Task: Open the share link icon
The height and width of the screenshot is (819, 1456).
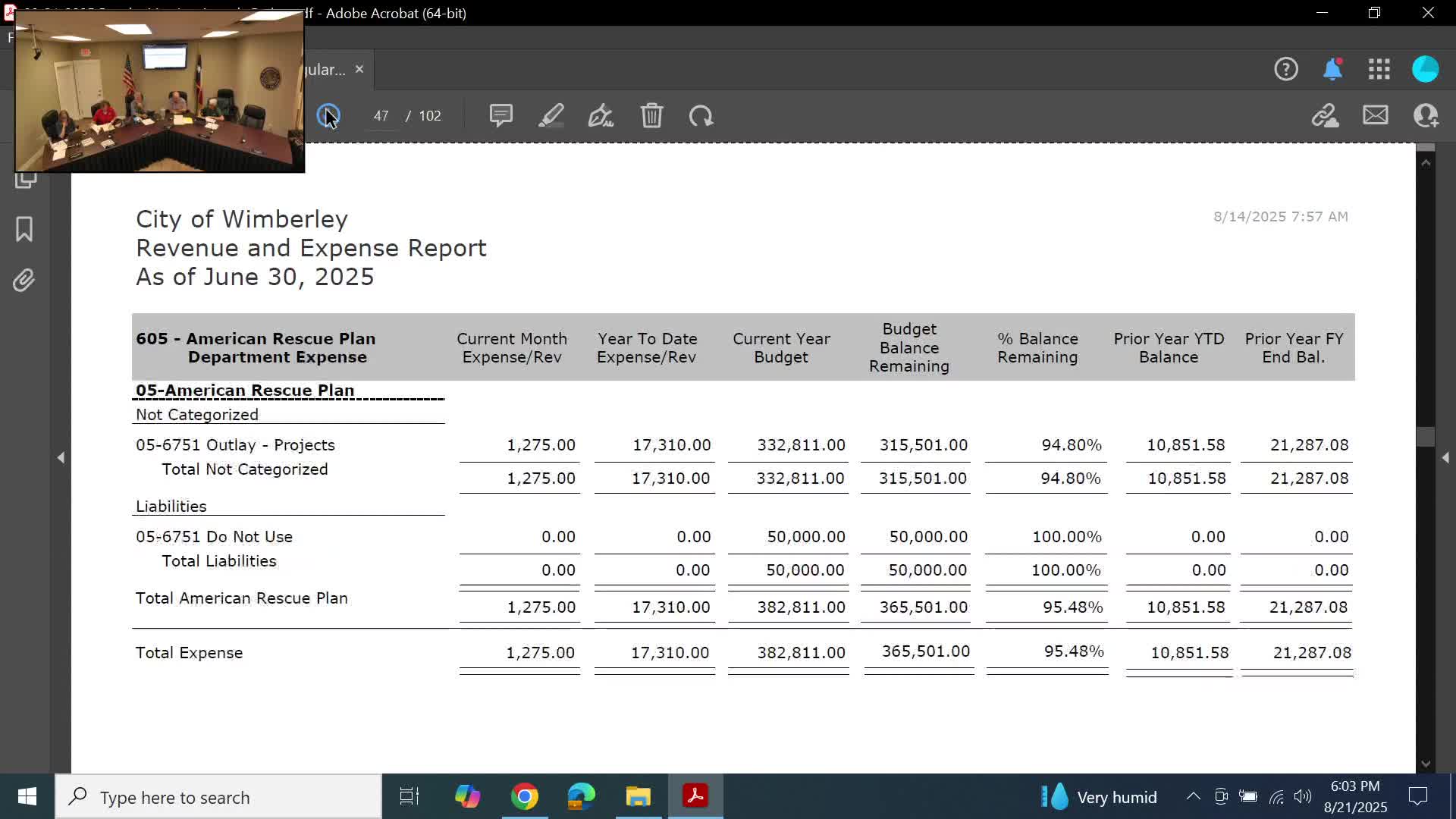Action: [1325, 115]
